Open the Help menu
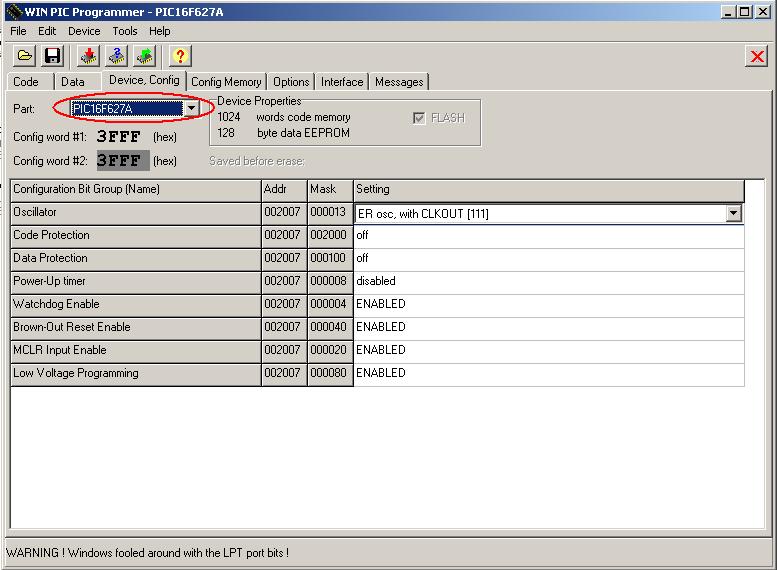777x570 pixels. pyautogui.click(x=160, y=31)
